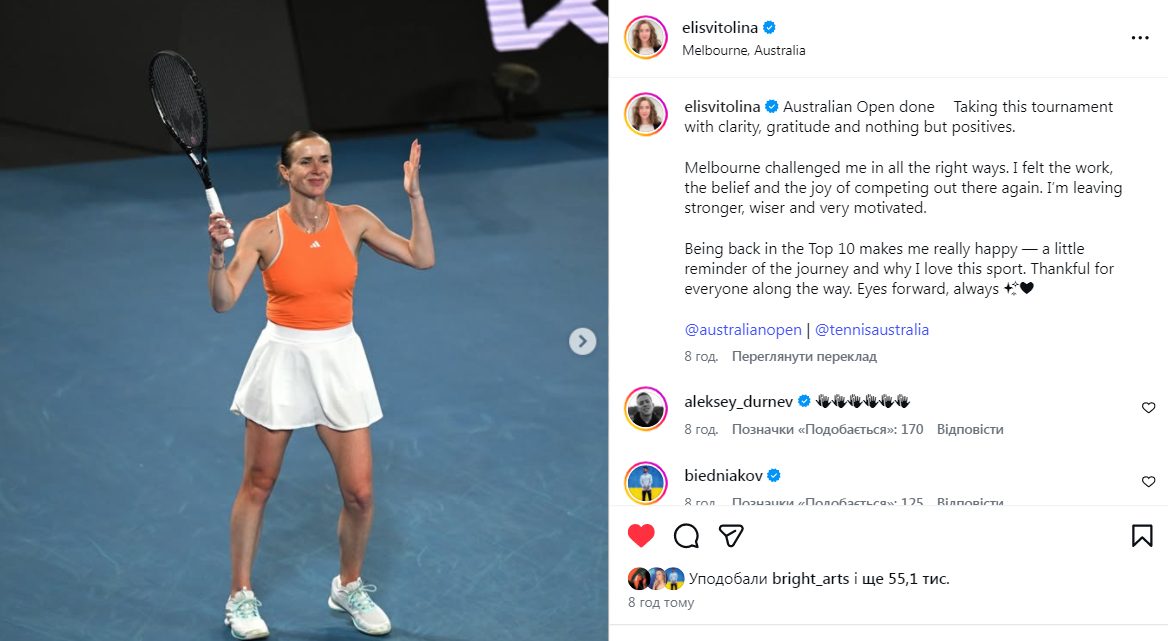Click the tennis player photo
This screenshot has height=641, width=1168.
coord(304,320)
